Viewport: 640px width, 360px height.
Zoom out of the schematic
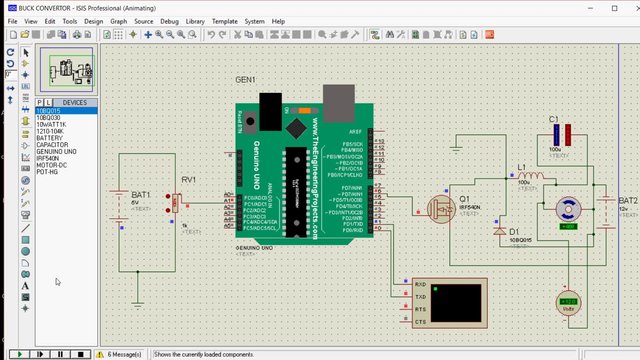tap(170, 35)
